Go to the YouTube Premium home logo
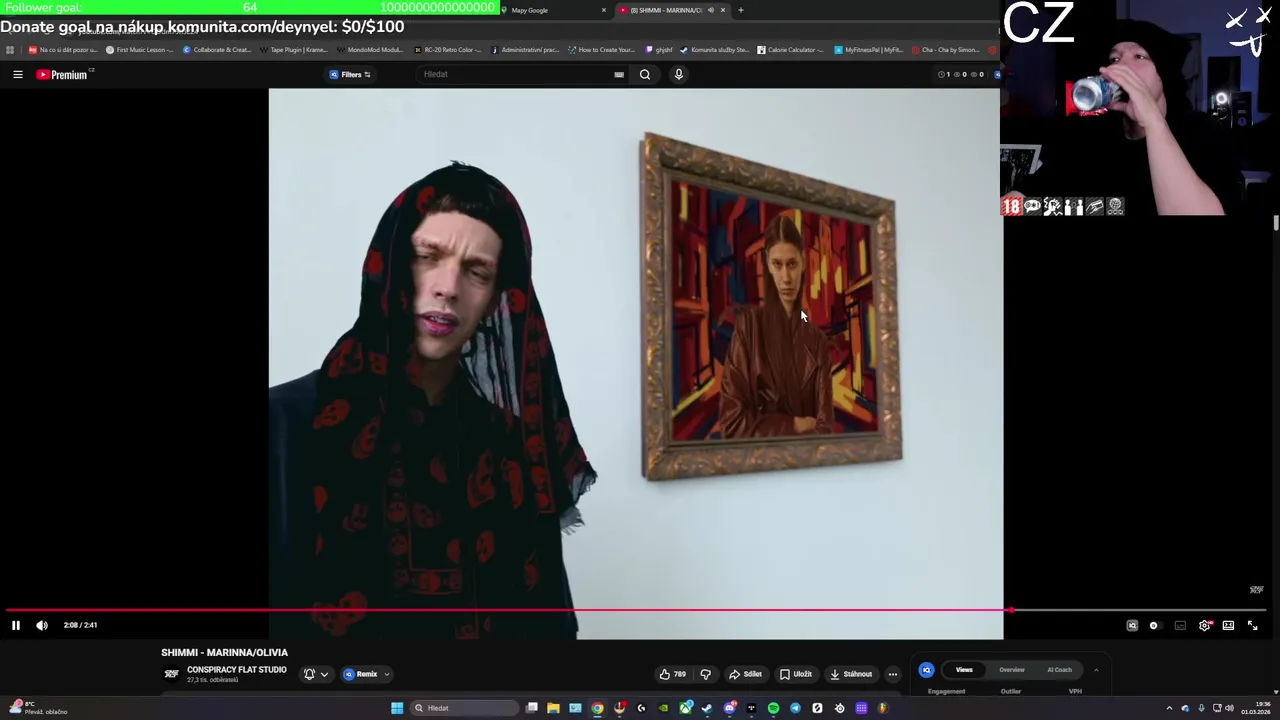 [x=63, y=74]
